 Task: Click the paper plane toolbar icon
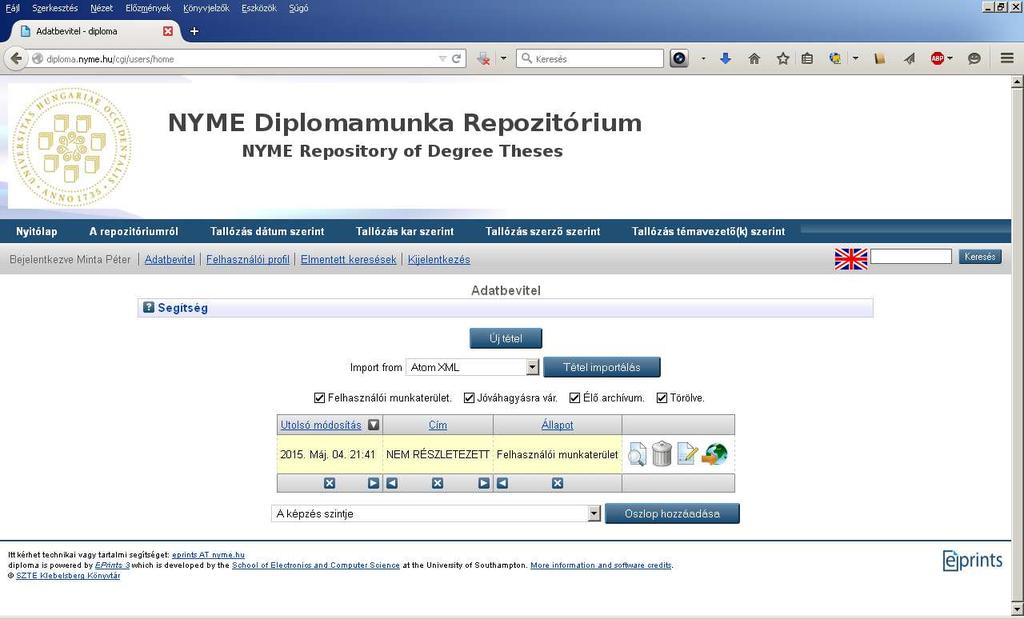pyautogui.click(x=909, y=59)
